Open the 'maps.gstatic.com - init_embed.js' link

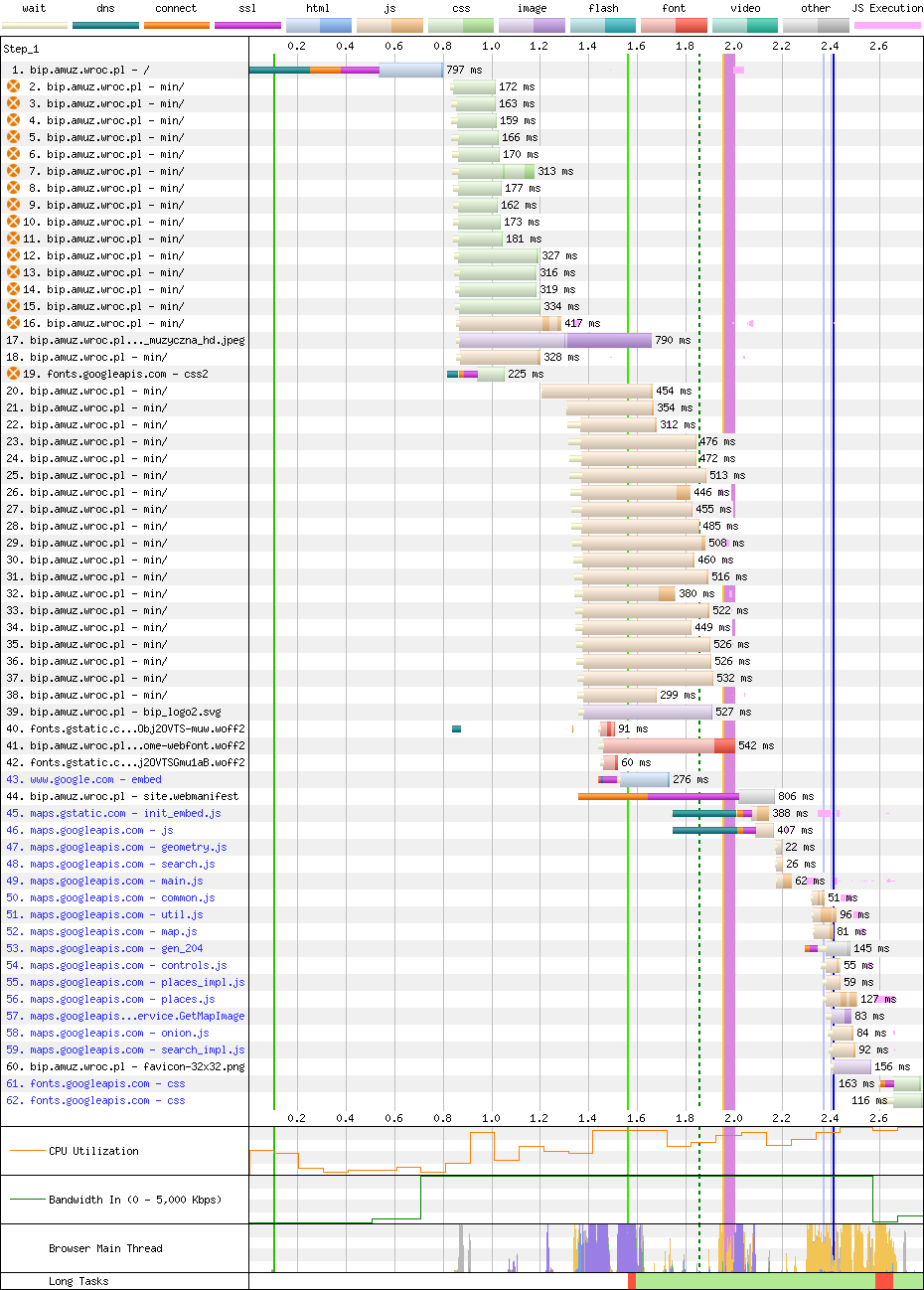(x=113, y=813)
